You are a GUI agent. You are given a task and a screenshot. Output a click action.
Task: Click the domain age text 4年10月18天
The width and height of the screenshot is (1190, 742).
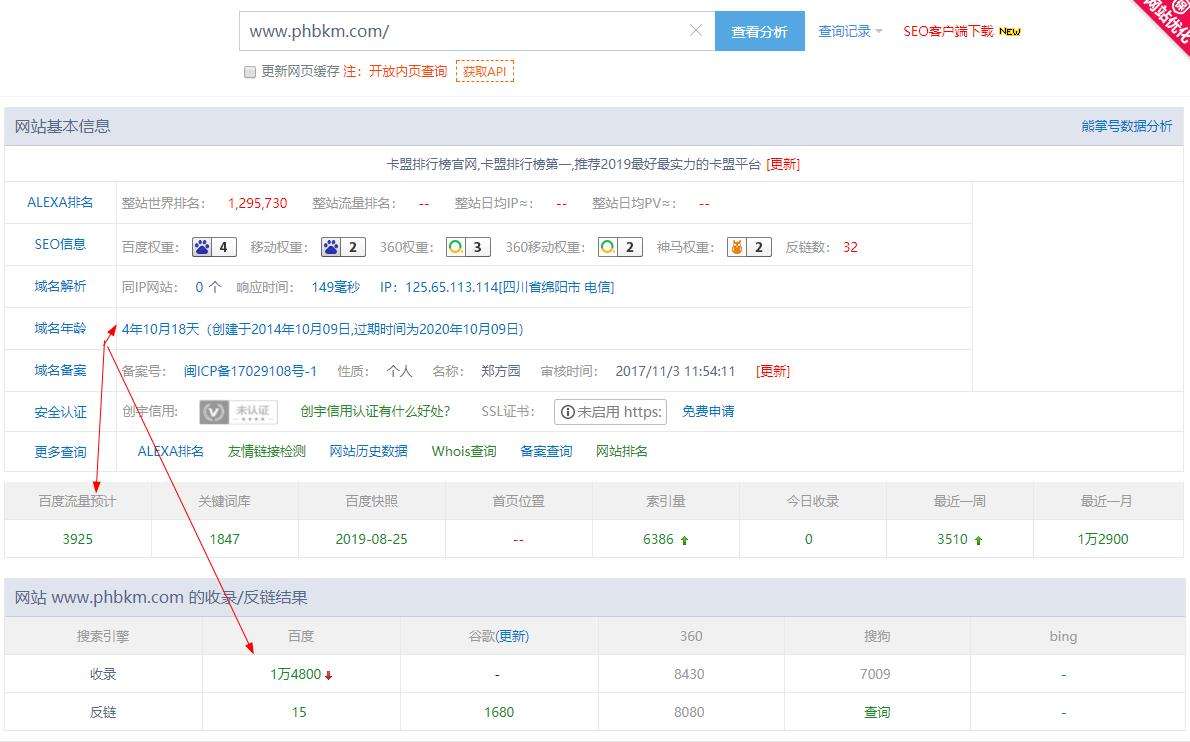click(x=160, y=329)
